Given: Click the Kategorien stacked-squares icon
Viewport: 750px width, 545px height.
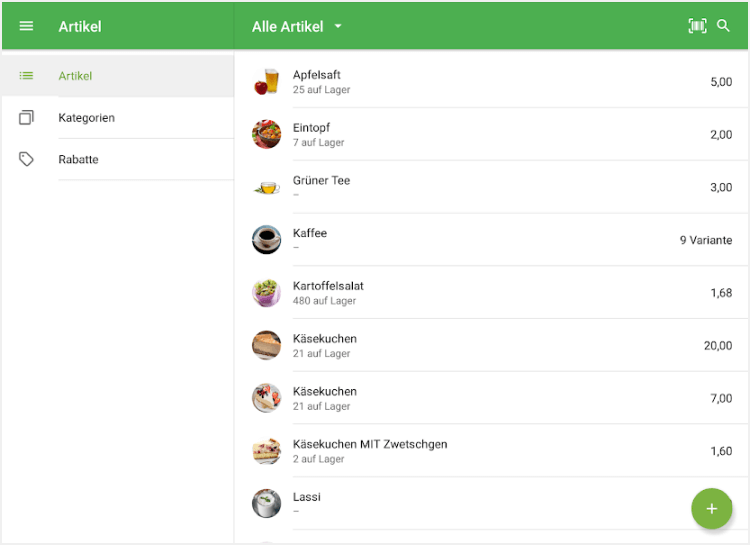Looking at the screenshot, I should 26,118.
